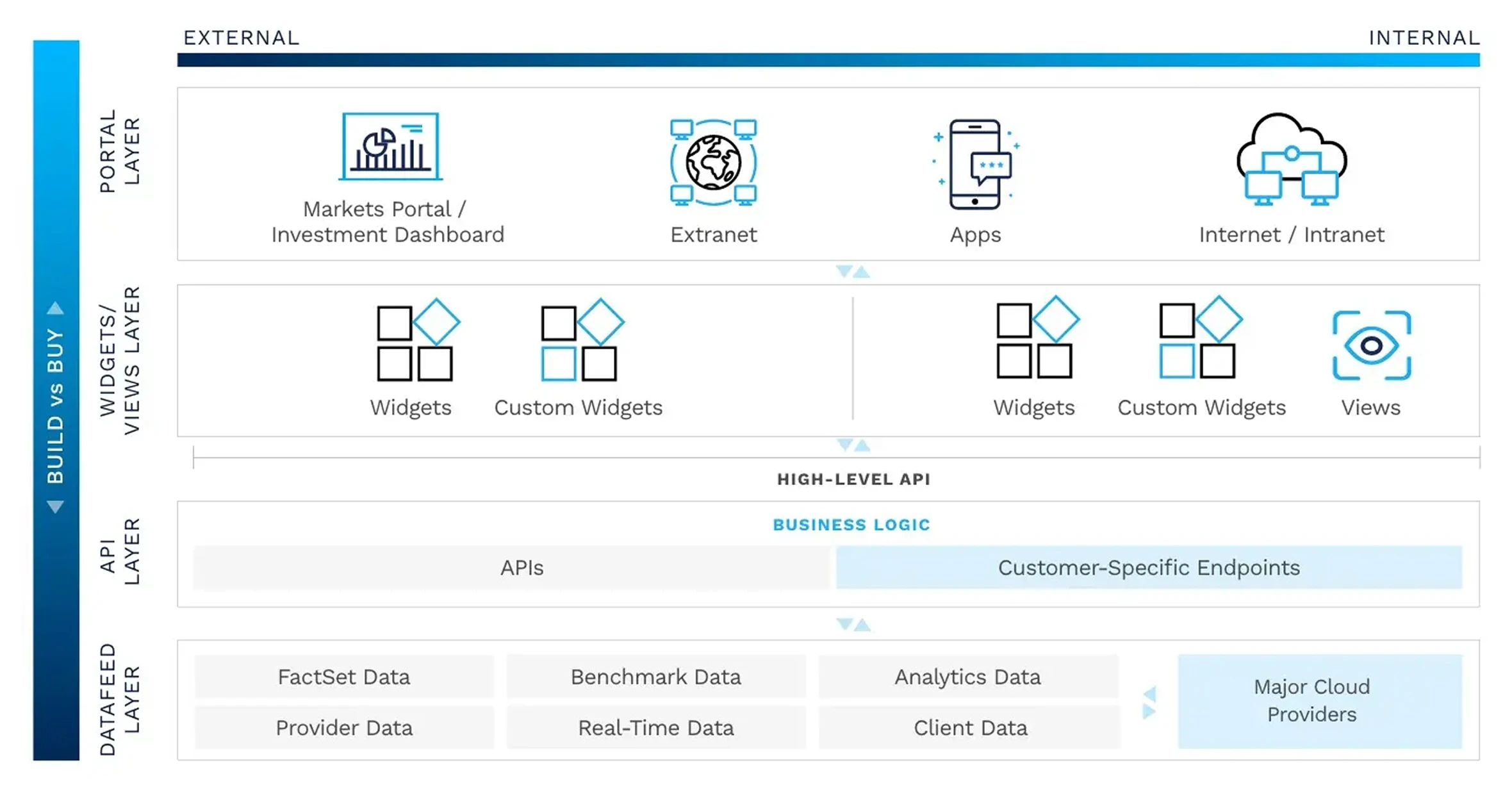Click the Internet / Intranet caption
The height and width of the screenshot is (792, 1512).
tap(1292, 235)
